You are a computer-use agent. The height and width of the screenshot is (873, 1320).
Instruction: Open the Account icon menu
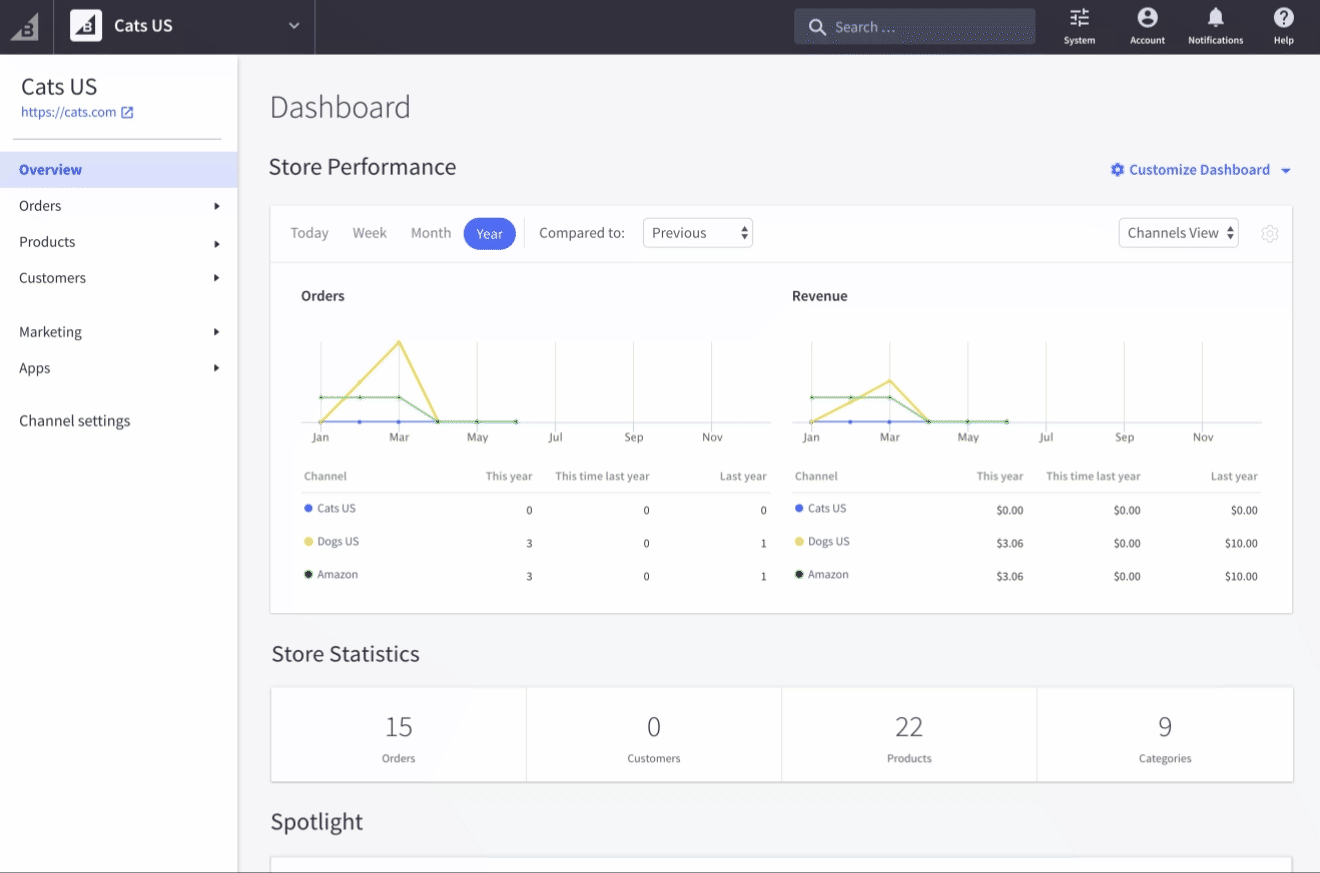point(1147,27)
